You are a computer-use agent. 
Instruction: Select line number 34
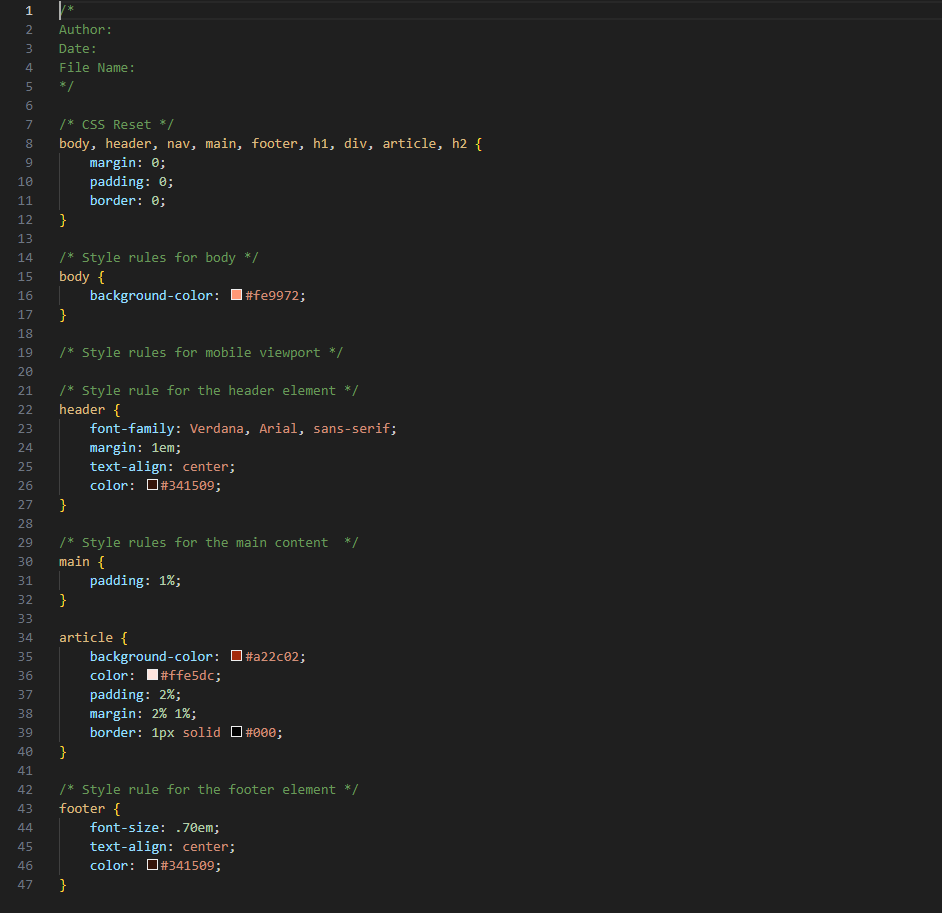(25, 637)
